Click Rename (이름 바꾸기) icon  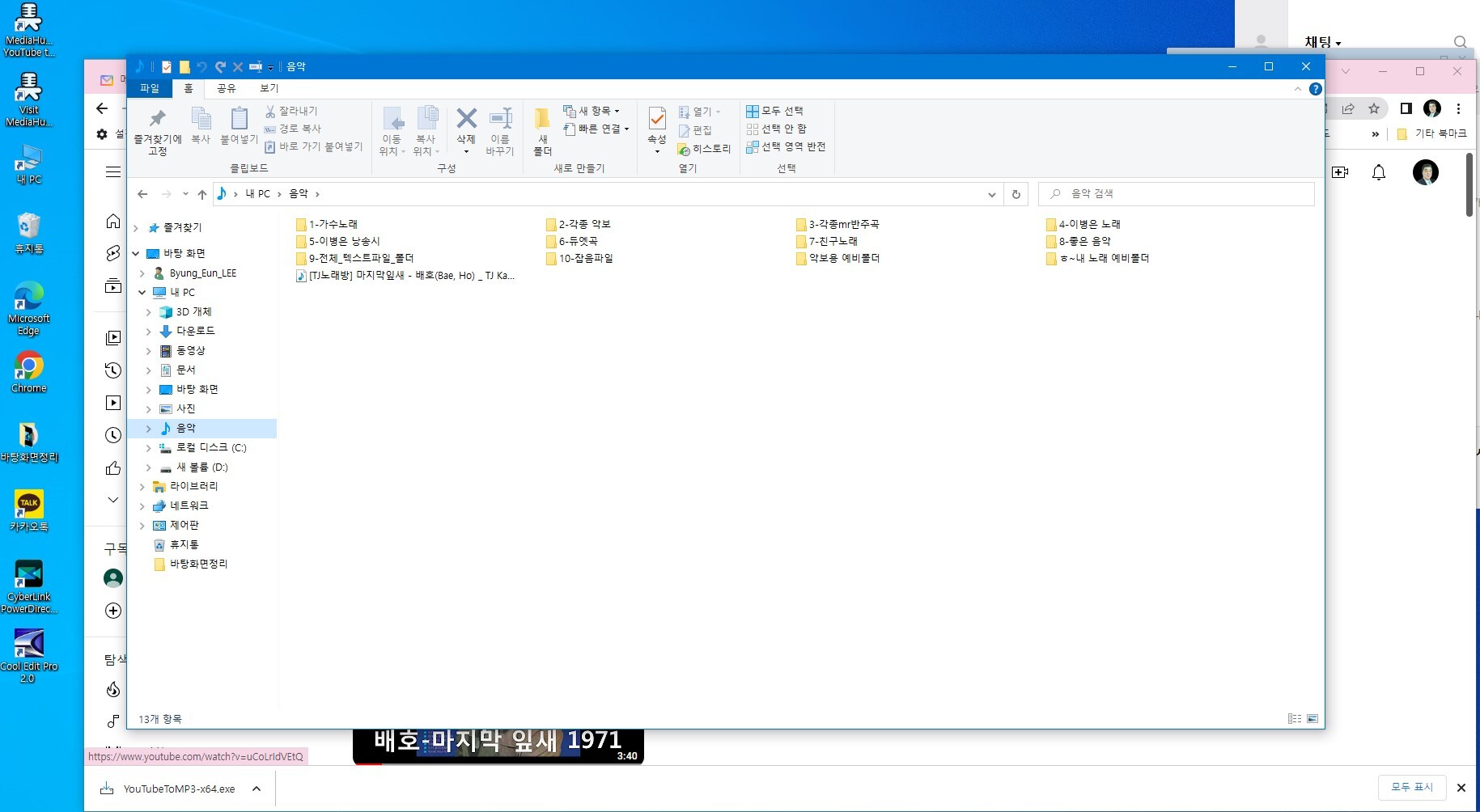tap(500, 131)
